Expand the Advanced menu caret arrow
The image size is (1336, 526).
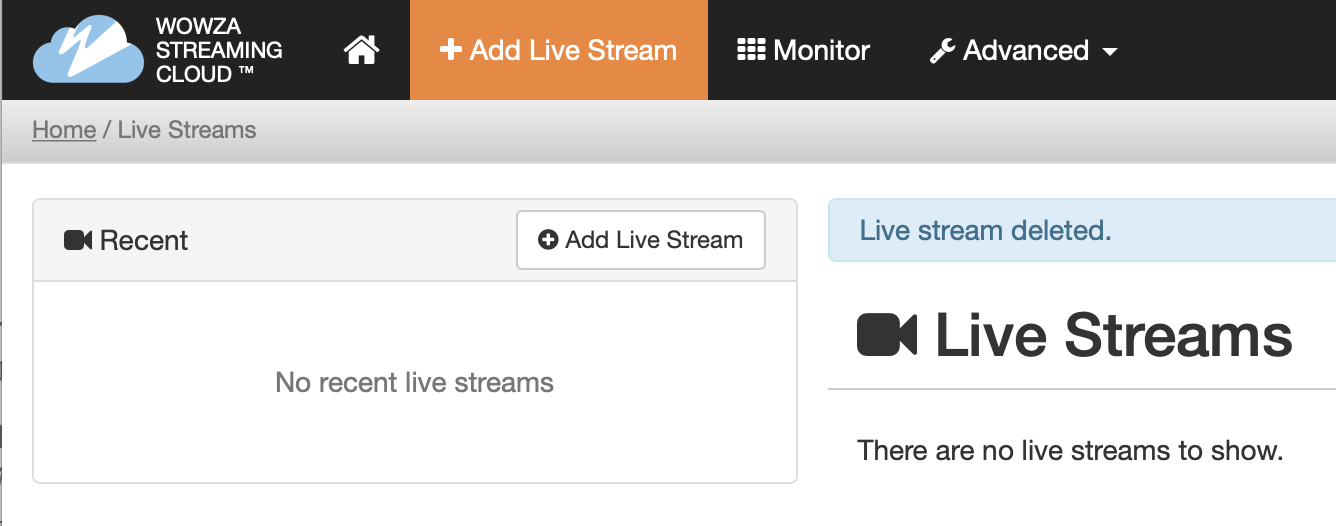(x=1109, y=52)
